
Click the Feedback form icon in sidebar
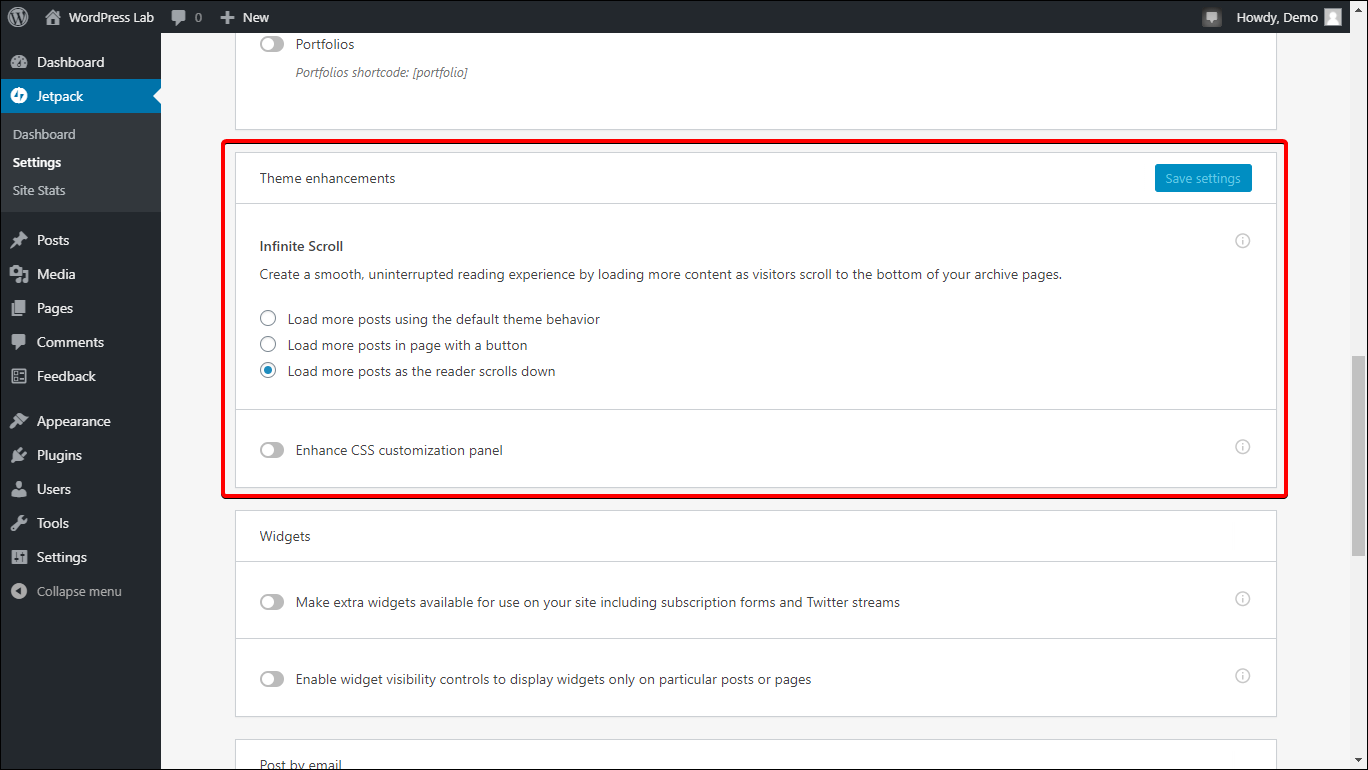(x=19, y=376)
